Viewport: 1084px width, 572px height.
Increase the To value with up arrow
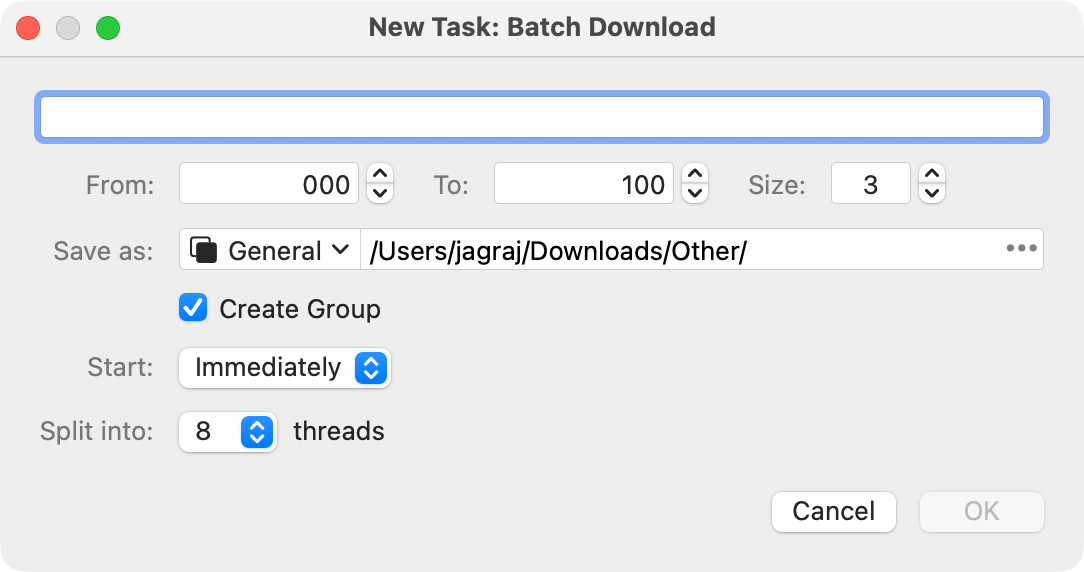tap(695, 175)
